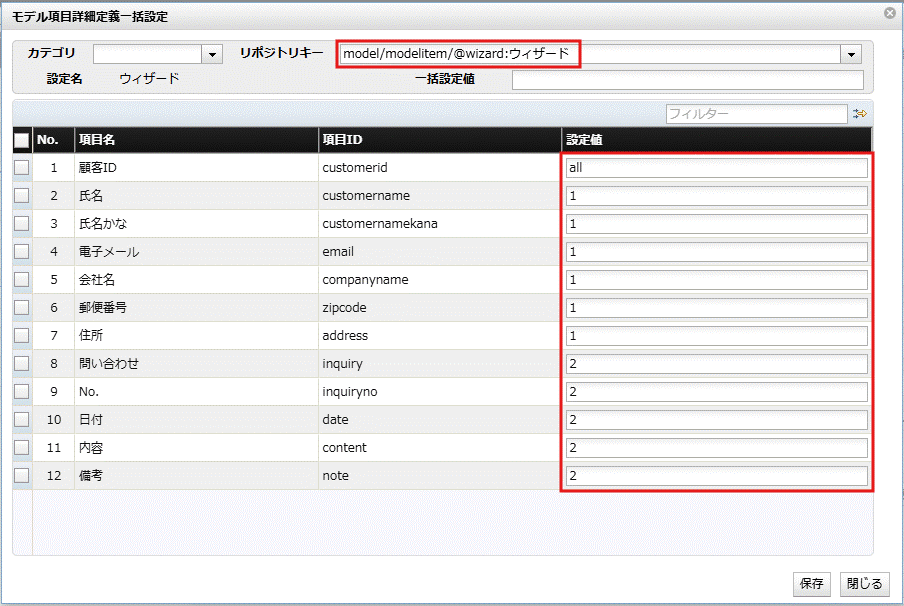Screen dimensions: 904x606
Task: Edit the 設定値 field for customernamekana
Action: point(717,224)
